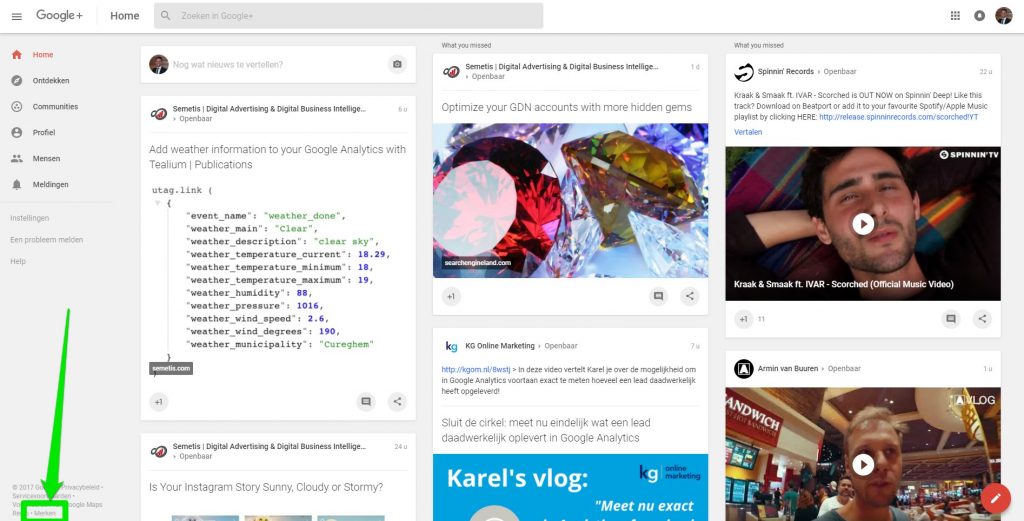
Task: Click the magnifier icon in the search bar
Action: click(x=166, y=16)
